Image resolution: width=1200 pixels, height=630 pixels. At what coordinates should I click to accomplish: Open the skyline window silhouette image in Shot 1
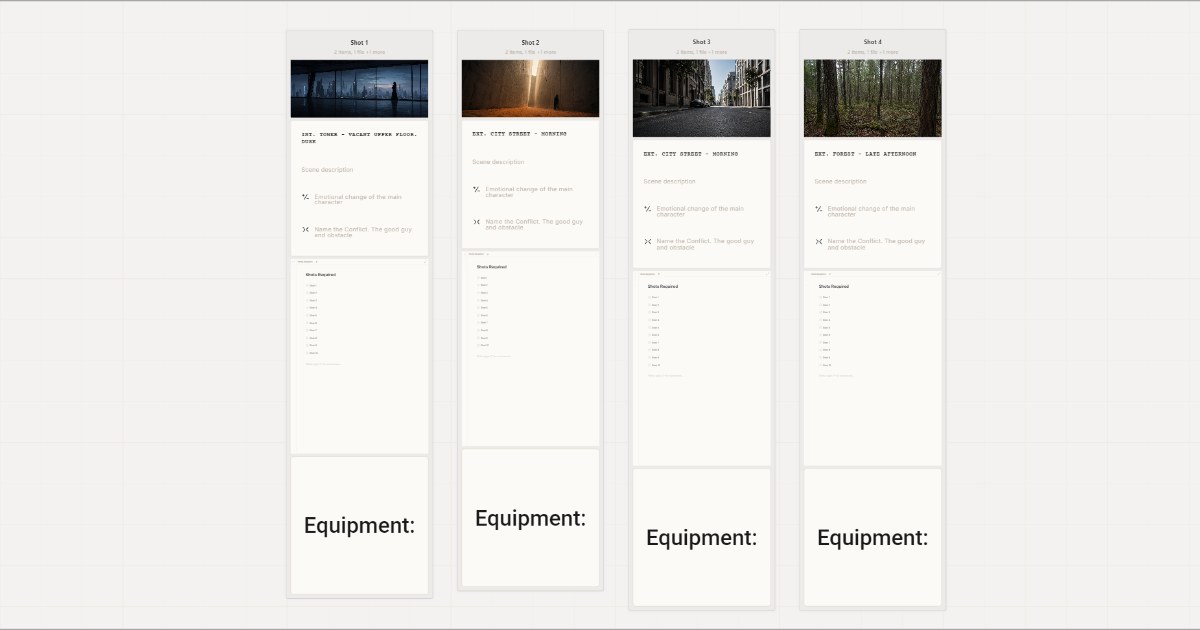pos(359,89)
